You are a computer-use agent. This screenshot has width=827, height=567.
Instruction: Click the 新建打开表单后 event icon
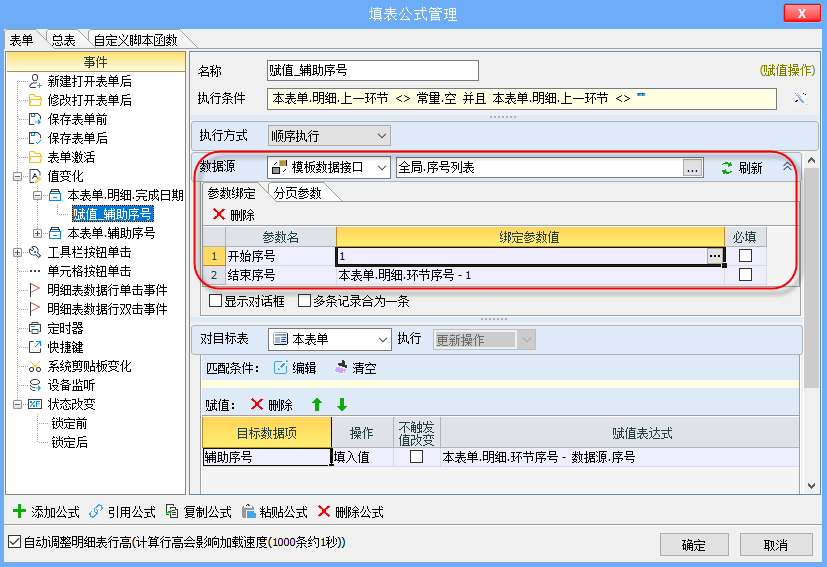tap(35, 81)
